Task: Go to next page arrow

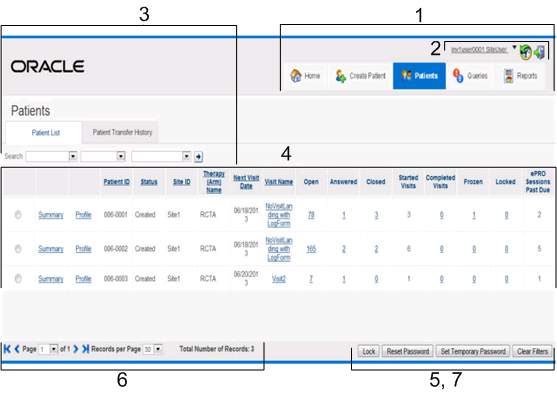Action: (x=76, y=349)
